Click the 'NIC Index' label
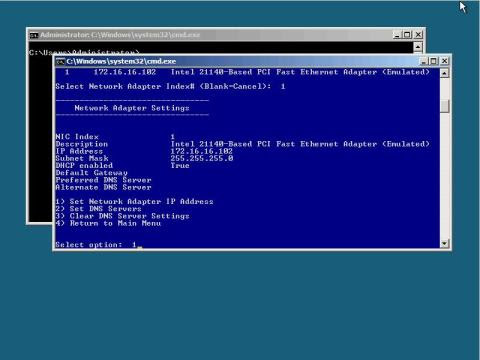480x360 pixels. [x=77, y=137]
